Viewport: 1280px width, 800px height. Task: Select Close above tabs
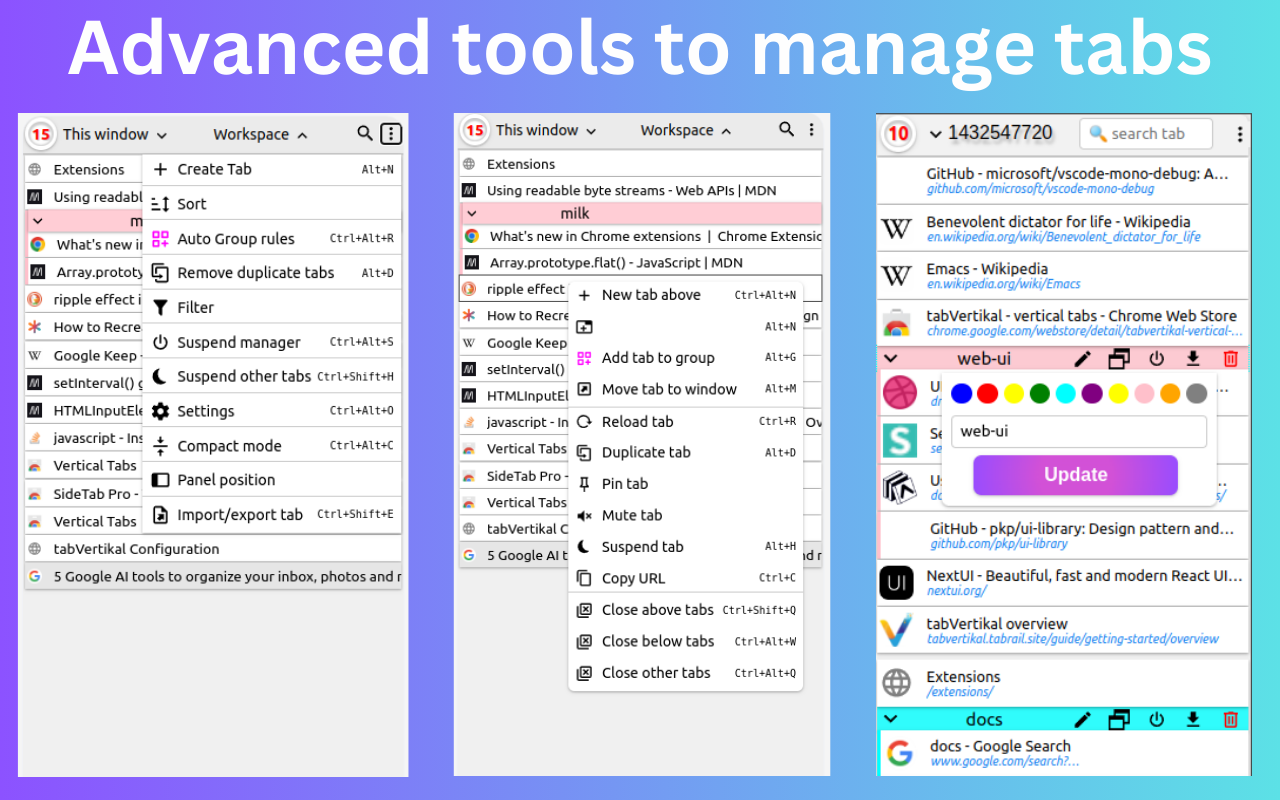[686, 610]
